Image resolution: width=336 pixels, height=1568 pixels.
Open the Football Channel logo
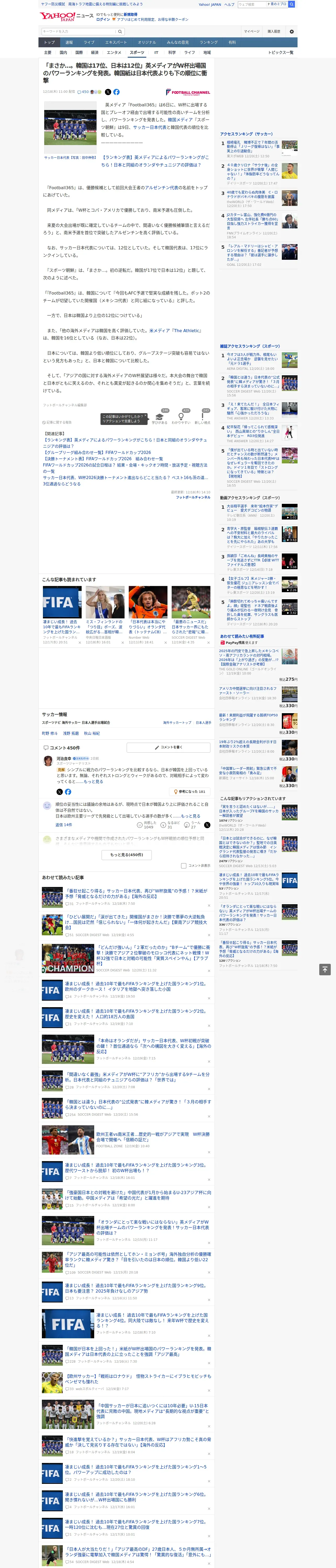[x=188, y=92]
